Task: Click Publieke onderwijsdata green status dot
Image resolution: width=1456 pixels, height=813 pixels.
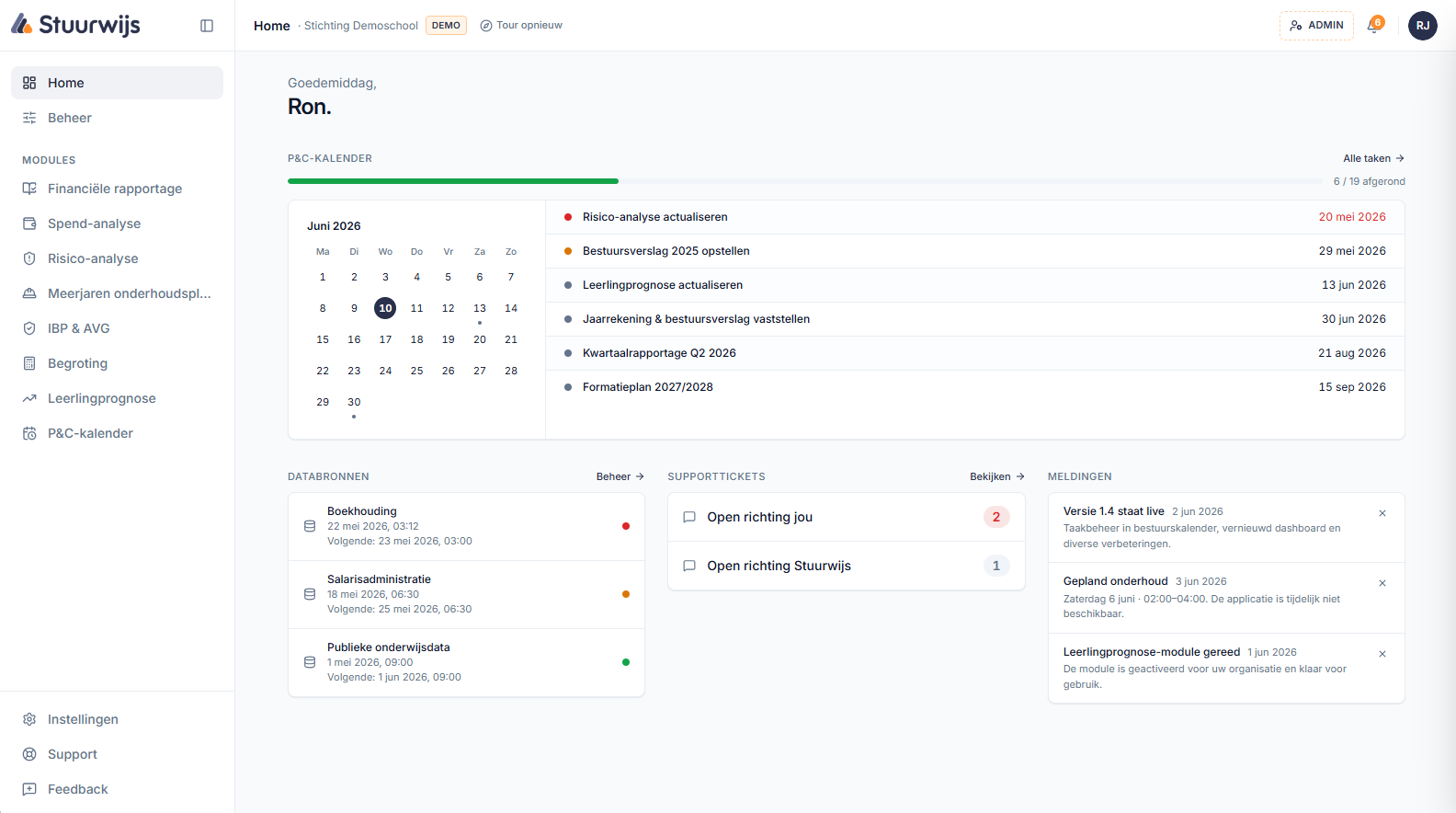Action: pyautogui.click(x=626, y=662)
